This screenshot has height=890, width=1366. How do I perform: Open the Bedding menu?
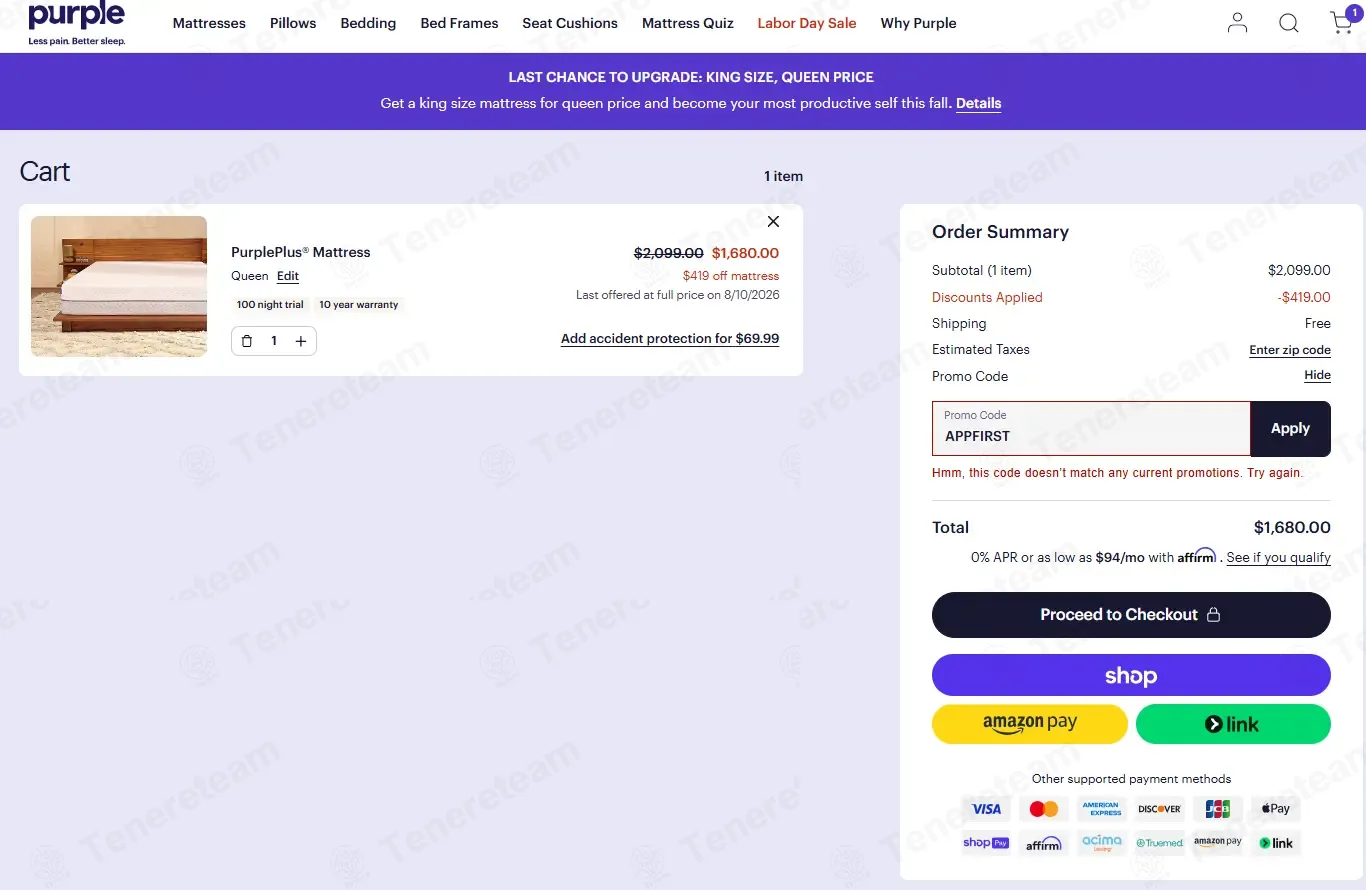point(368,23)
